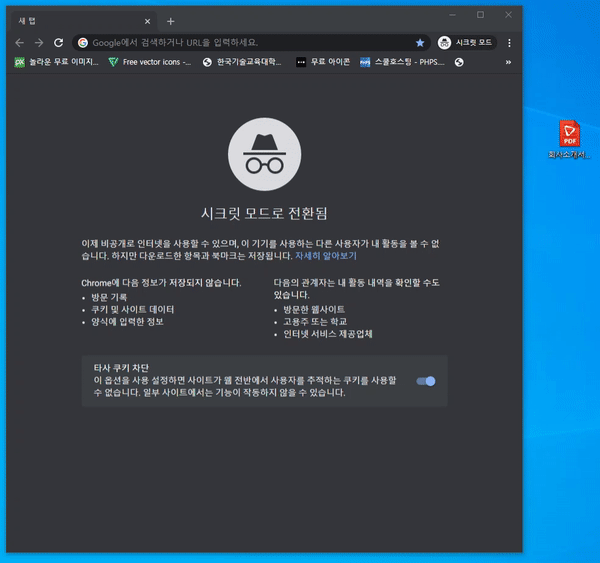Viewport: 600px width, 563px height.
Task: Select the 새 탭 tab
Action: [x=83, y=21]
